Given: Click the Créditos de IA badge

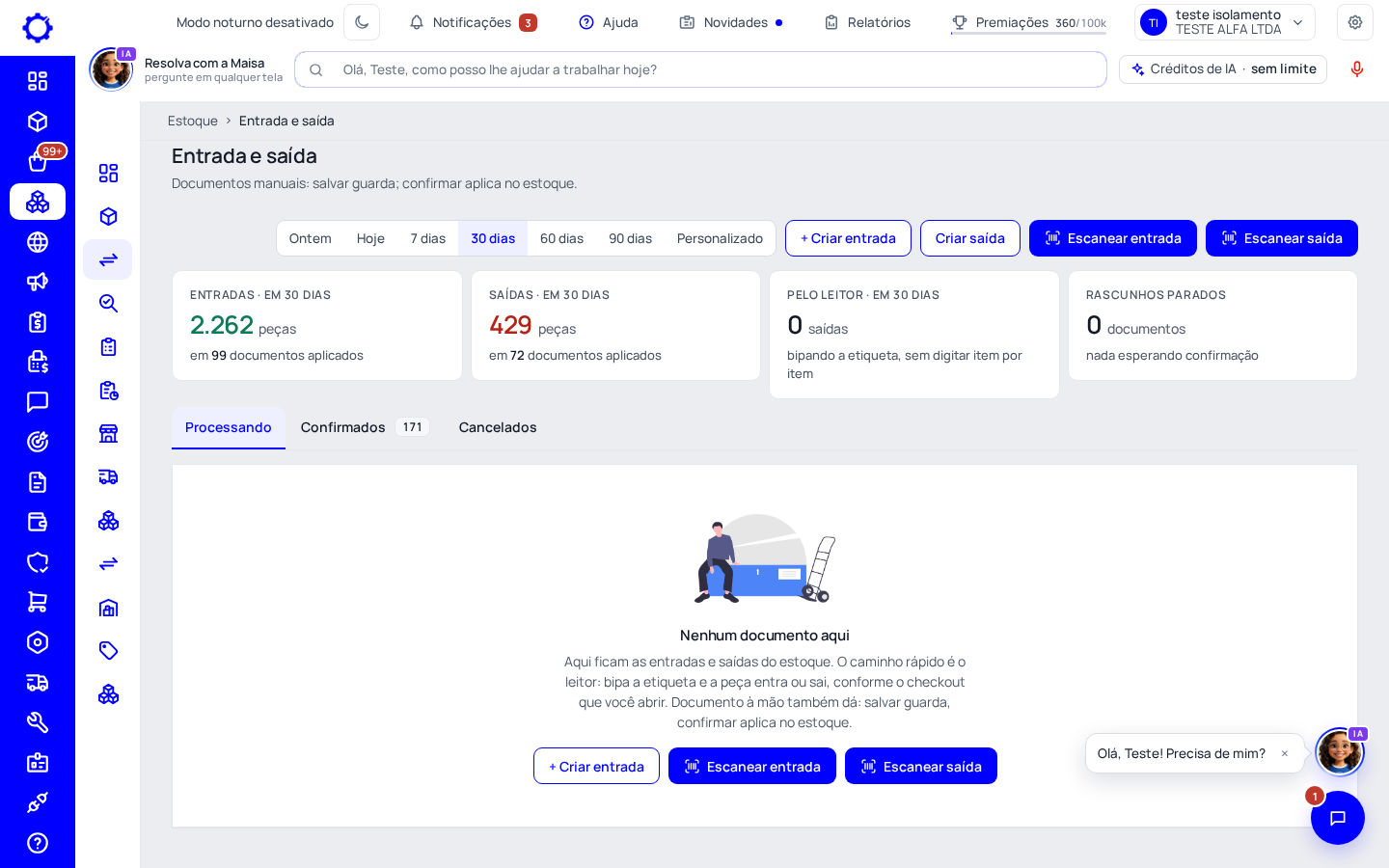Looking at the screenshot, I should pos(1223,69).
